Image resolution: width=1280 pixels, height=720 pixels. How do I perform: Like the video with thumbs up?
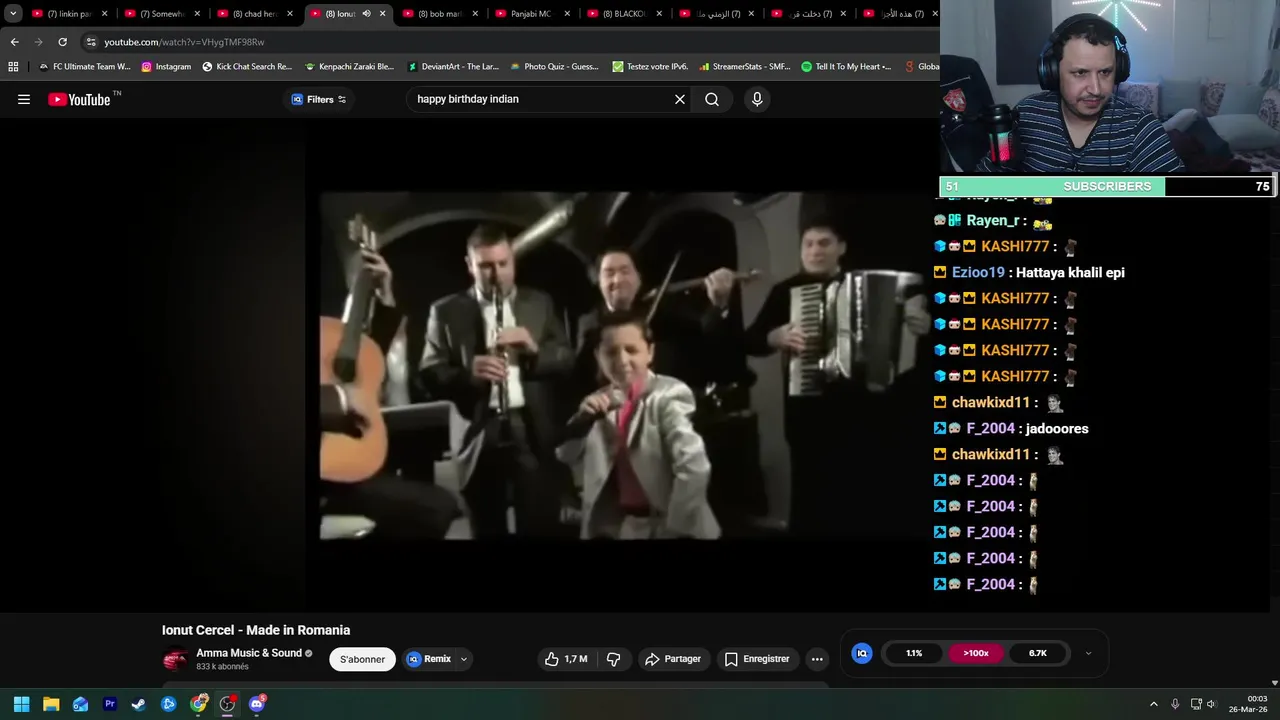pos(566,659)
